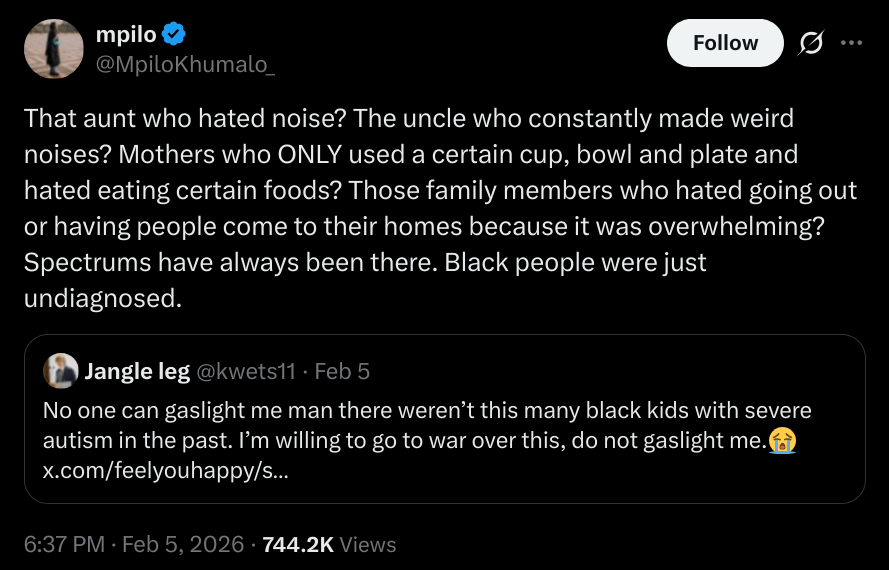Open the Grok slashed-circle icon

click(x=811, y=43)
